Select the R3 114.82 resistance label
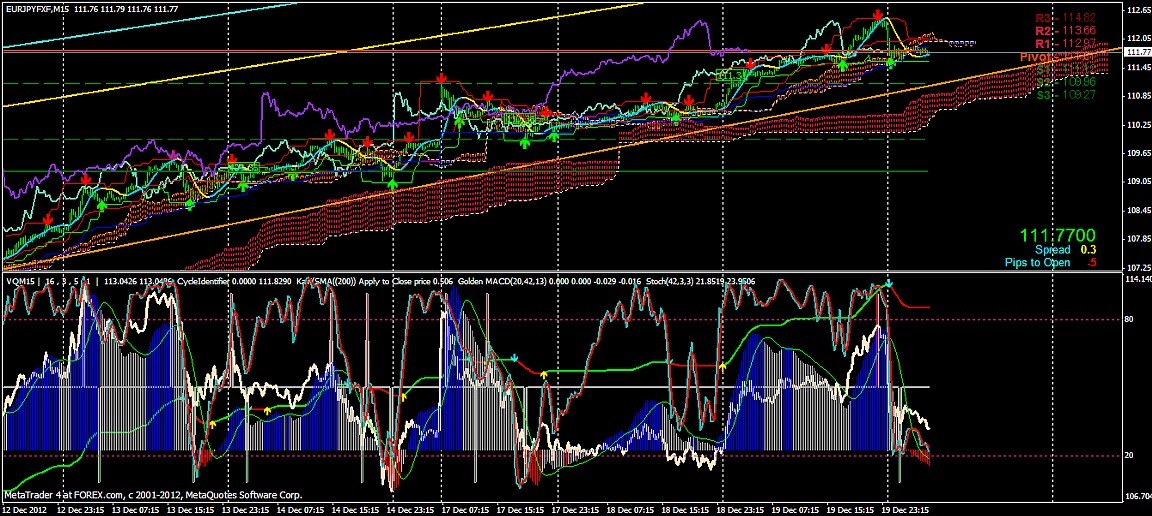Screen dimensions: 1152x516 1065,18
